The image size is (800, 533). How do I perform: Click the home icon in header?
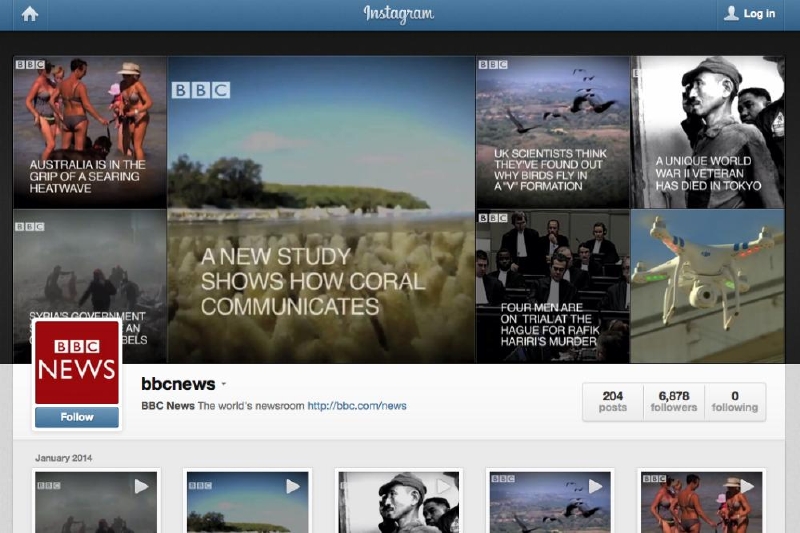click(x=30, y=14)
